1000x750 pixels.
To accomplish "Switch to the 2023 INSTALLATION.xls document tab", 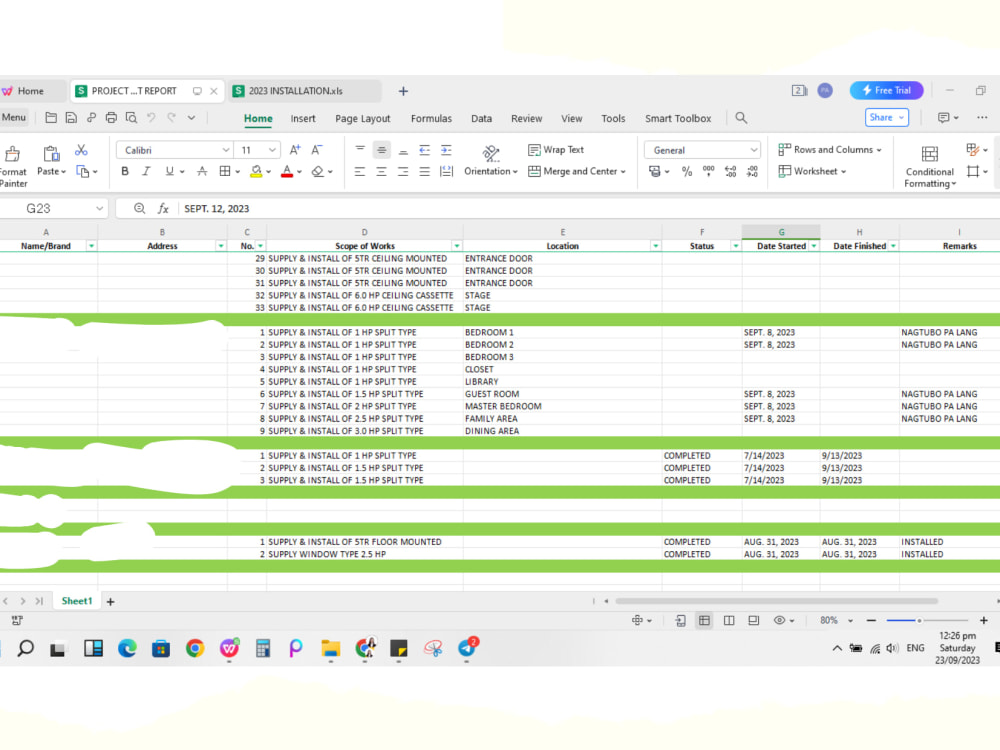I will click(x=300, y=90).
